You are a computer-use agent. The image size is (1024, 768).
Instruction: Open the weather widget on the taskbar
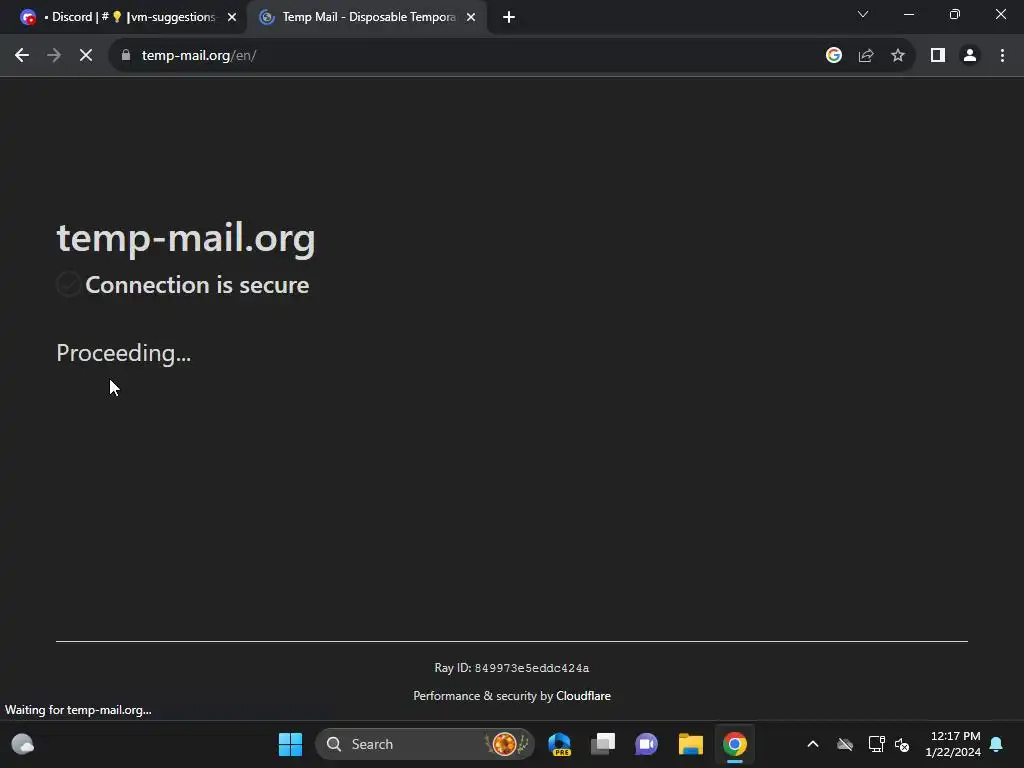click(x=23, y=744)
